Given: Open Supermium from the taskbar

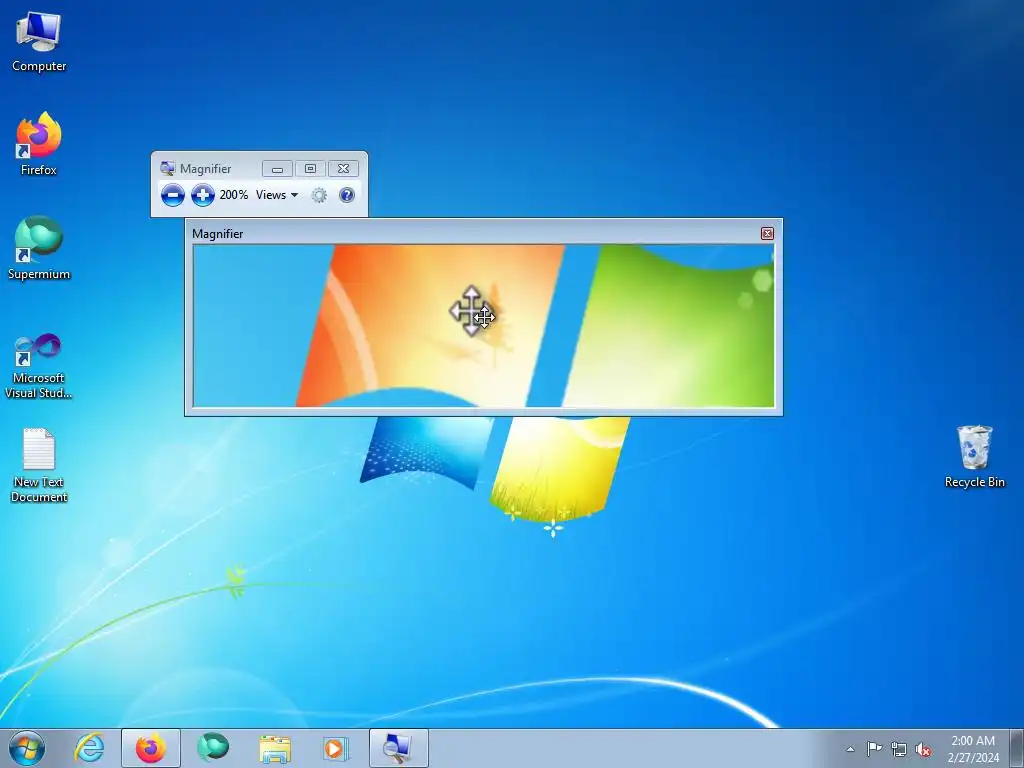Looking at the screenshot, I should tap(213, 748).
